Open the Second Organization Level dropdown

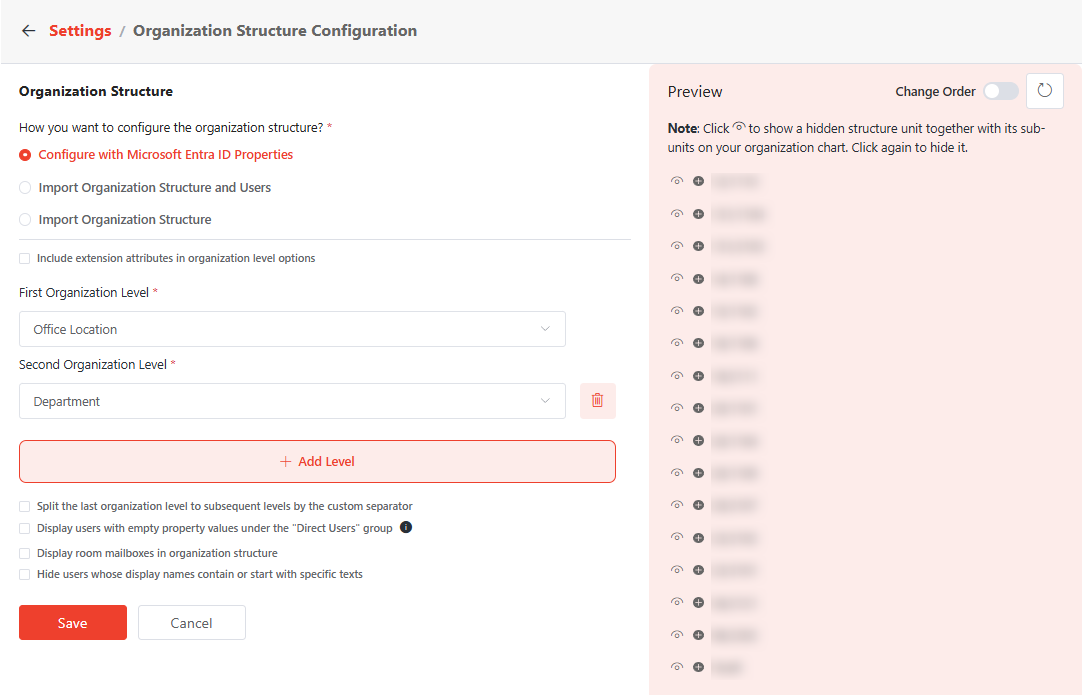point(292,400)
